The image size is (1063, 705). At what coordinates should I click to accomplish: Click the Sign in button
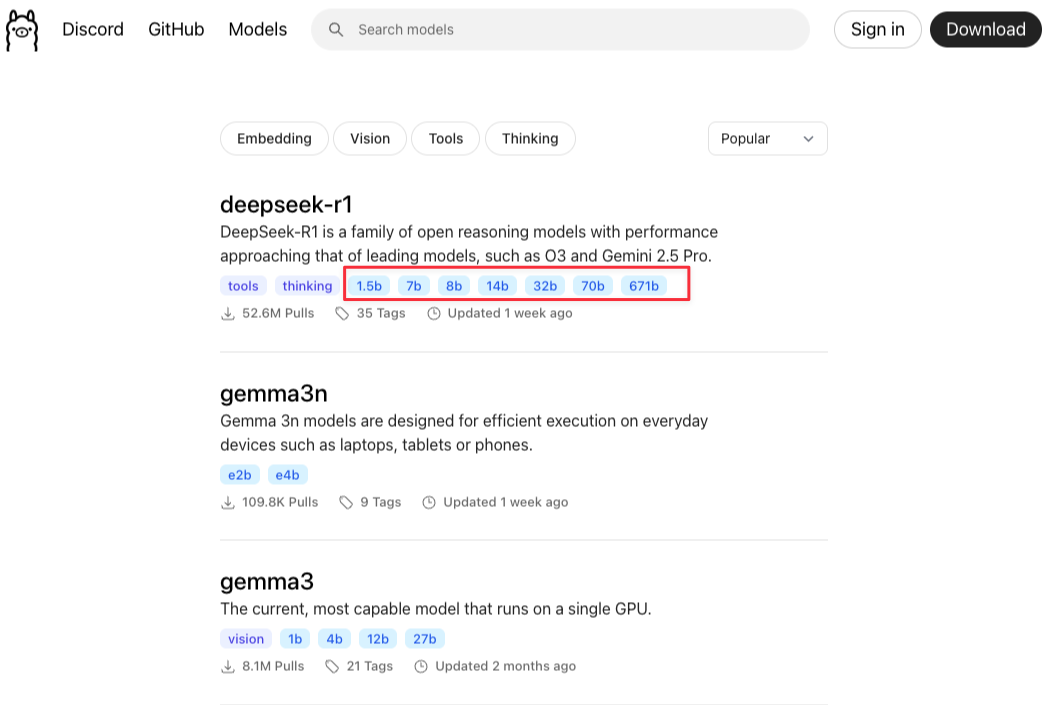coord(877,29)
